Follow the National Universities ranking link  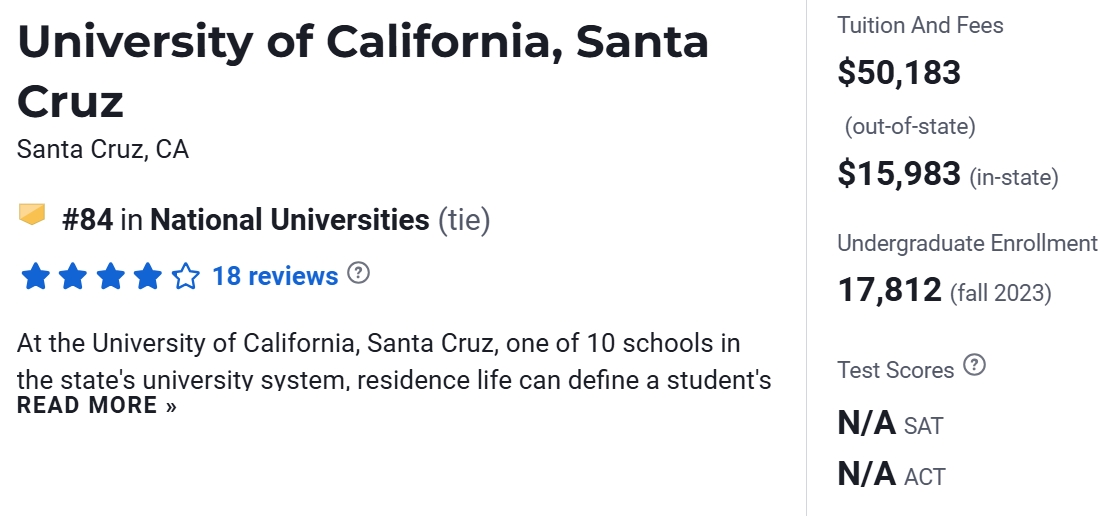(289, 220)
